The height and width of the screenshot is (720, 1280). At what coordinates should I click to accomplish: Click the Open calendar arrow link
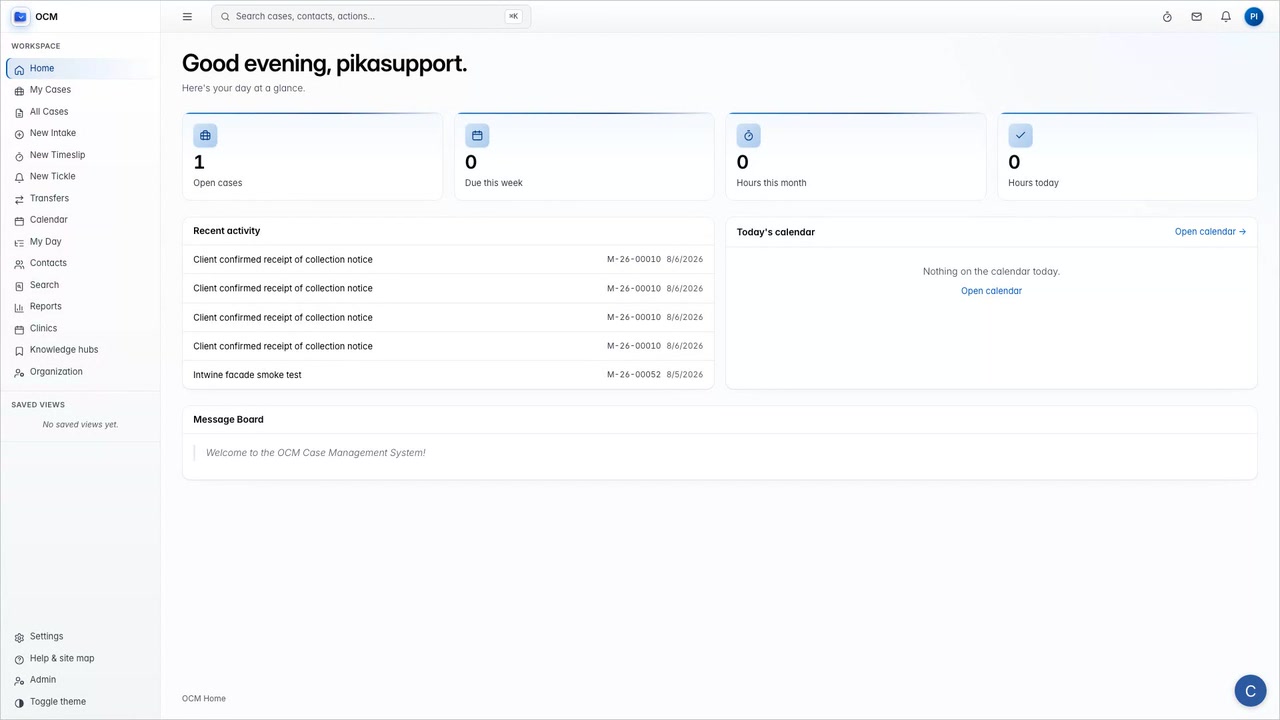click(1210, 232)
